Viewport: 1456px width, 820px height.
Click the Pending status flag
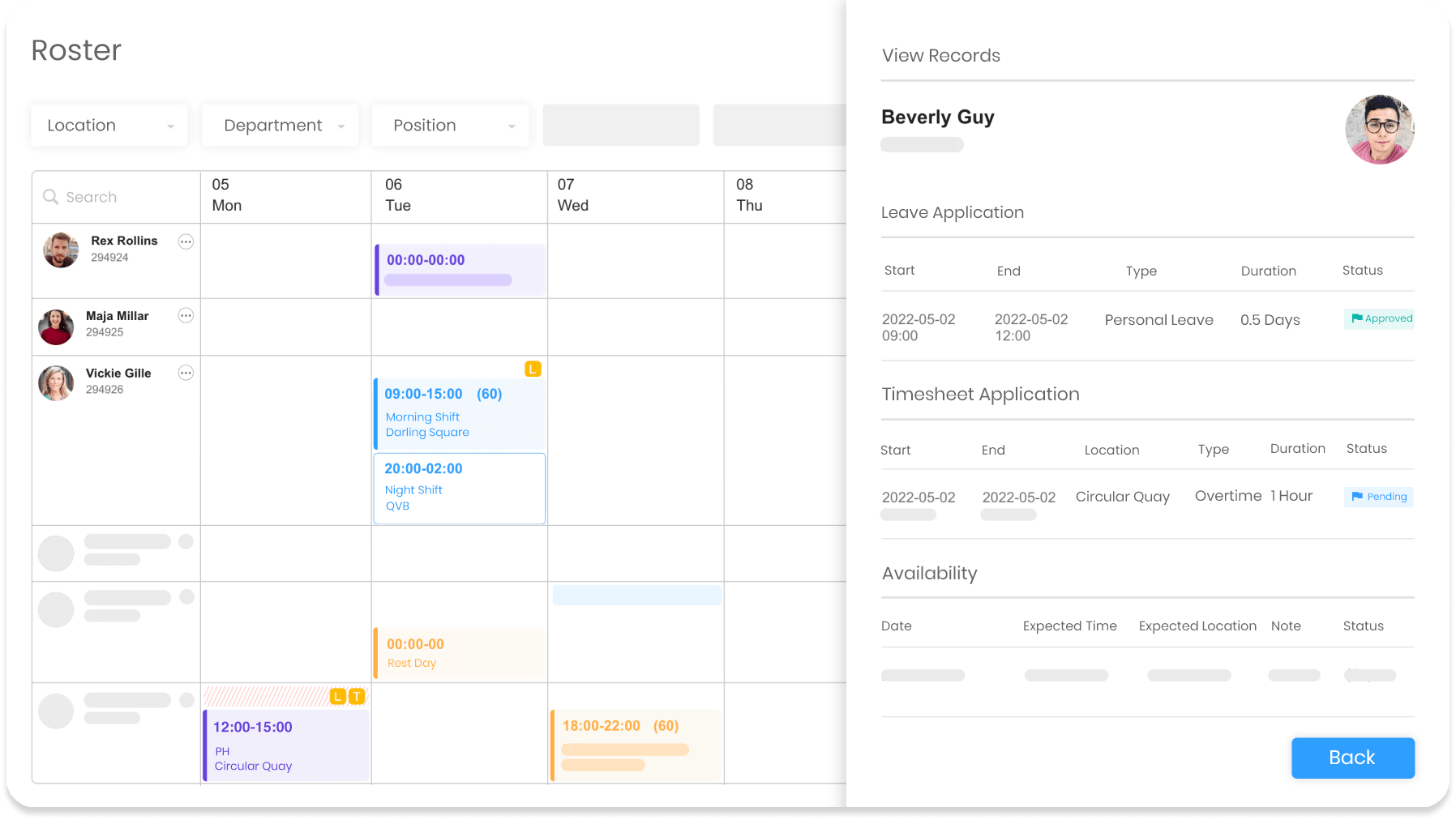(x=1379, y=497)
